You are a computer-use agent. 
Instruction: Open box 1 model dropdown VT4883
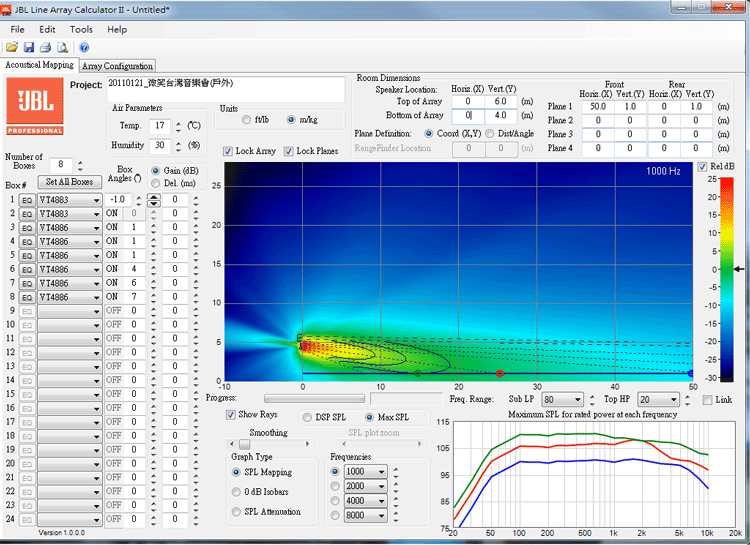point(69,200)
